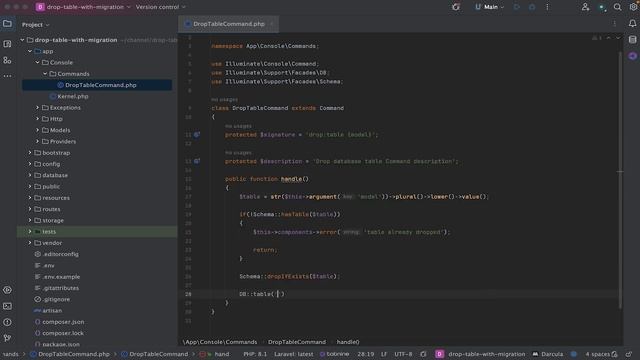Expand the vendor folder
The width and height of the screenshot is (640, 360).
(x=30, y=243)
